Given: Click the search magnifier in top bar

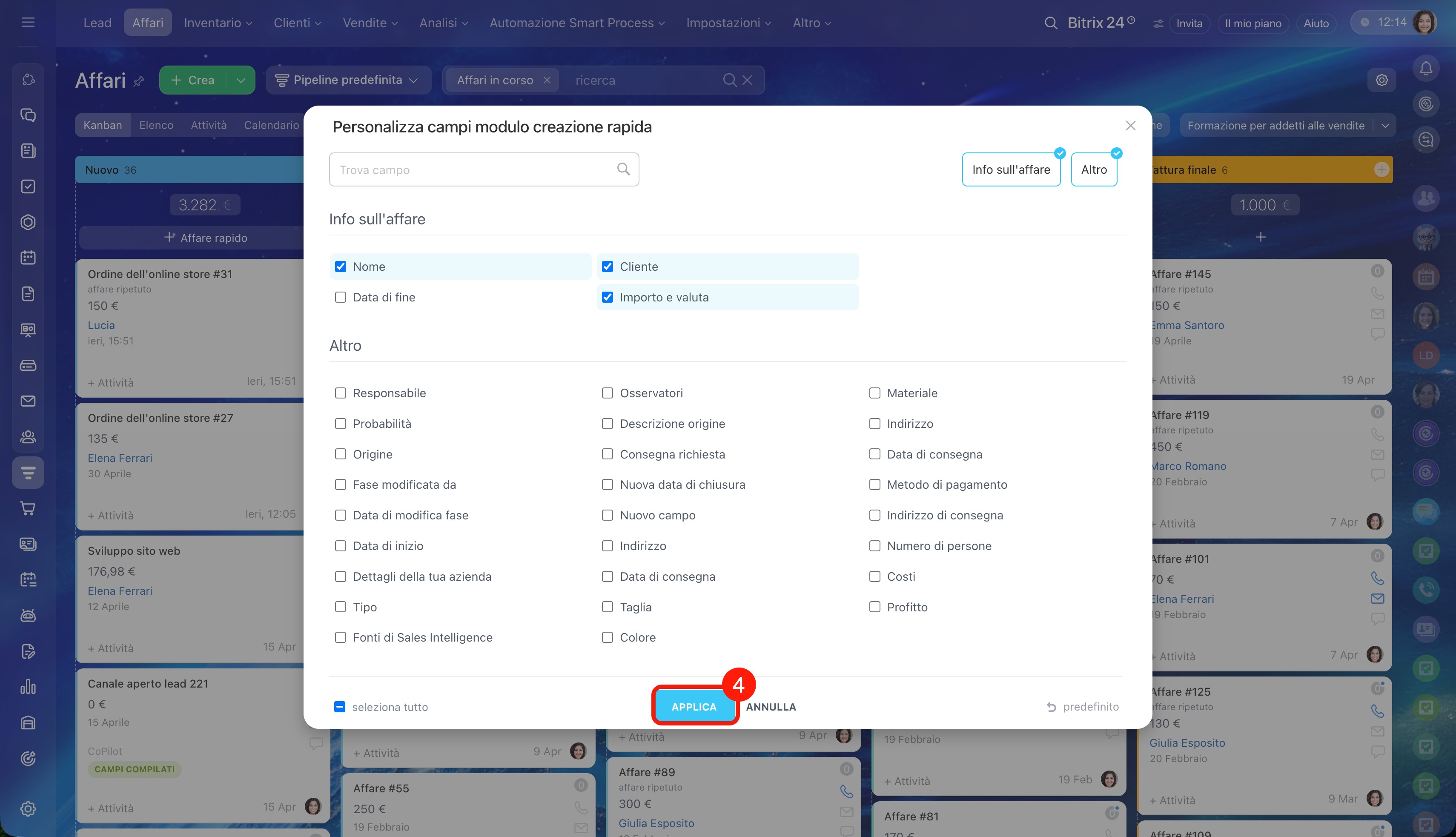Looking at the screenshot, I should (x=1051, y=23).
